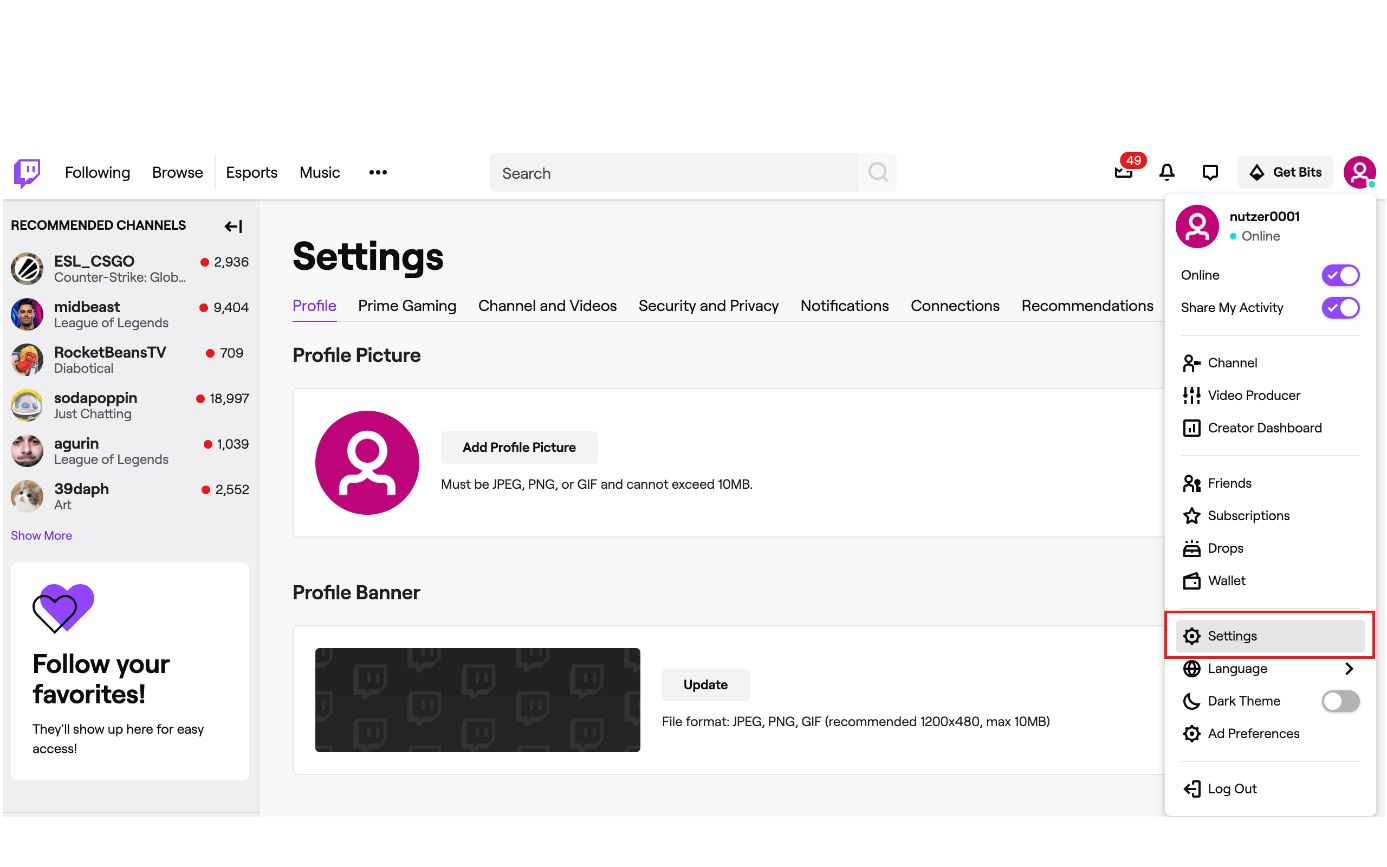
Task: Click ESL_CSGO channel avatar
Action: pos(27,268)
